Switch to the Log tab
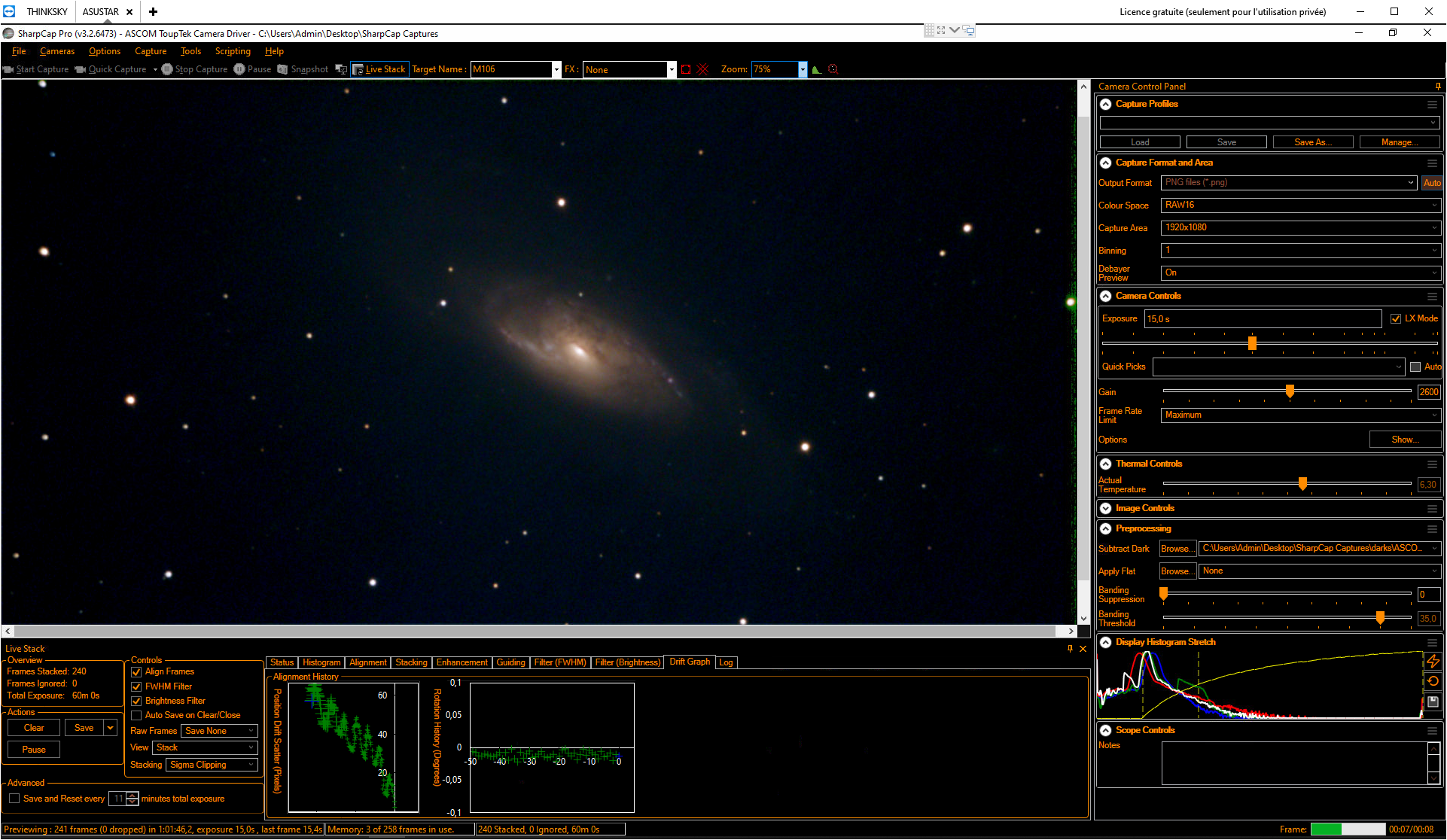This screenshot has height=840, width=1447. click(x=726, y=662)
